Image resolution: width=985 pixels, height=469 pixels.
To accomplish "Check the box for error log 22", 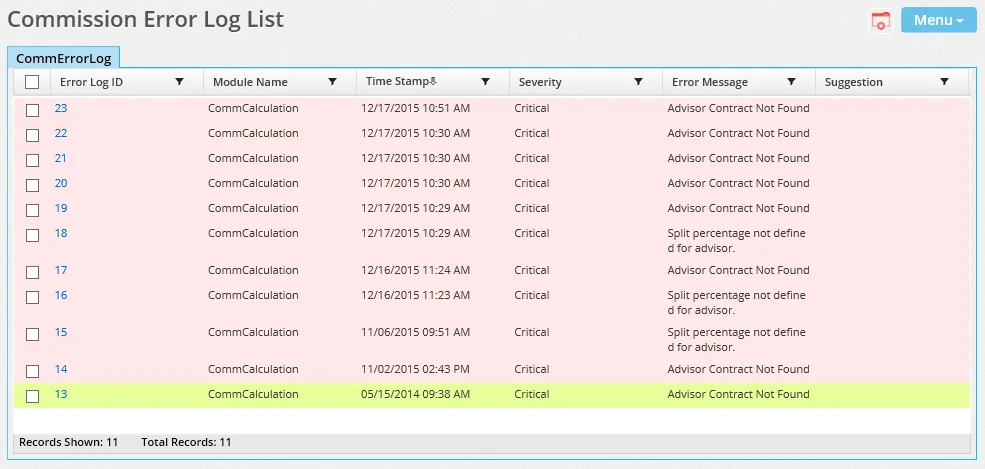I will click(32, 136).
